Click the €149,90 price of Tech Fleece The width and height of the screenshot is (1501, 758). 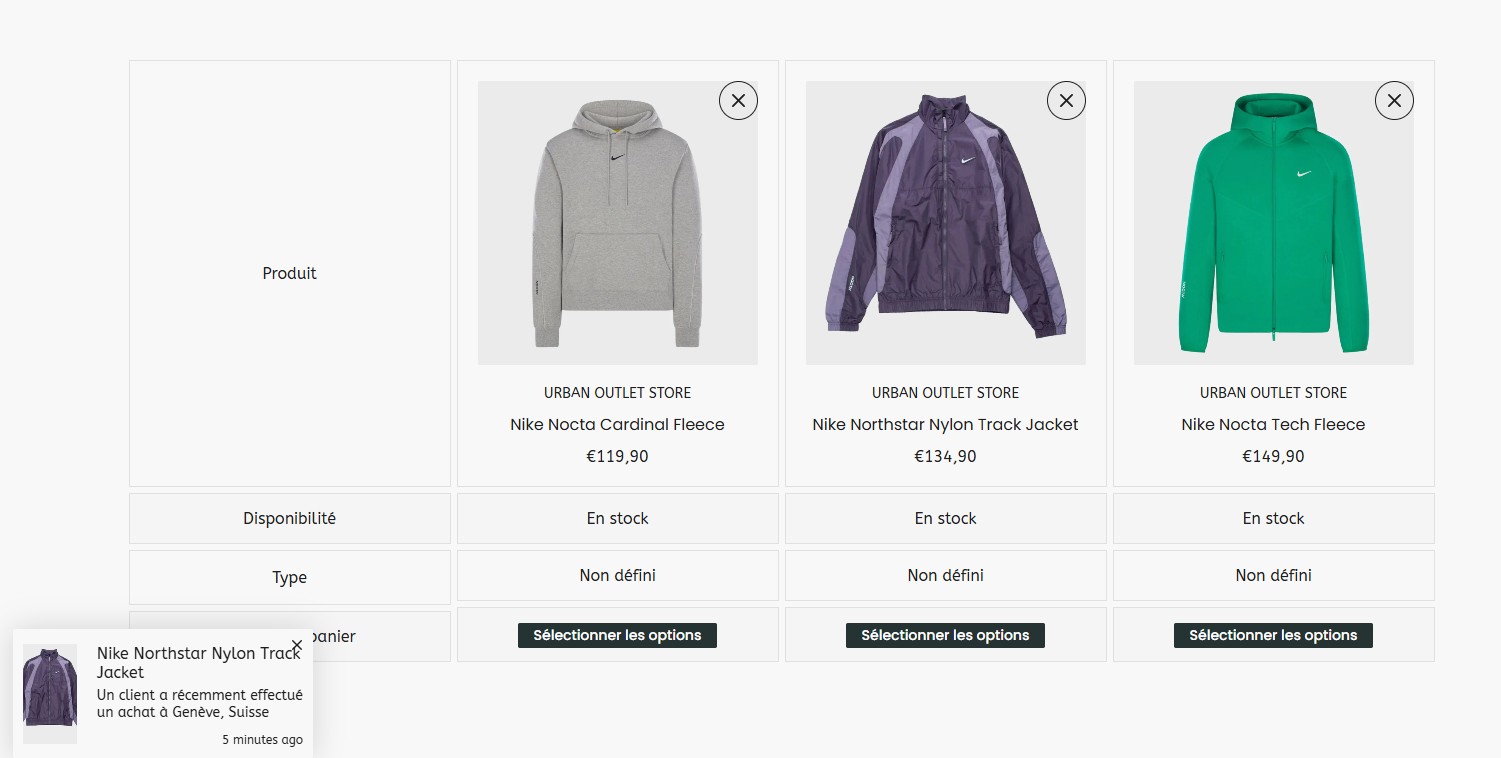1273,456
